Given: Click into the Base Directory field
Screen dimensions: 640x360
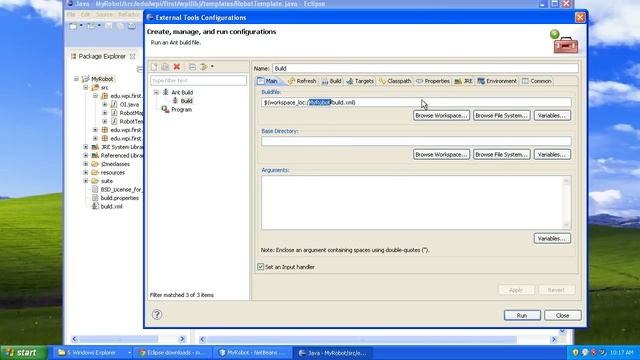Looking at the screenshot, I should [x=416, y=141].
